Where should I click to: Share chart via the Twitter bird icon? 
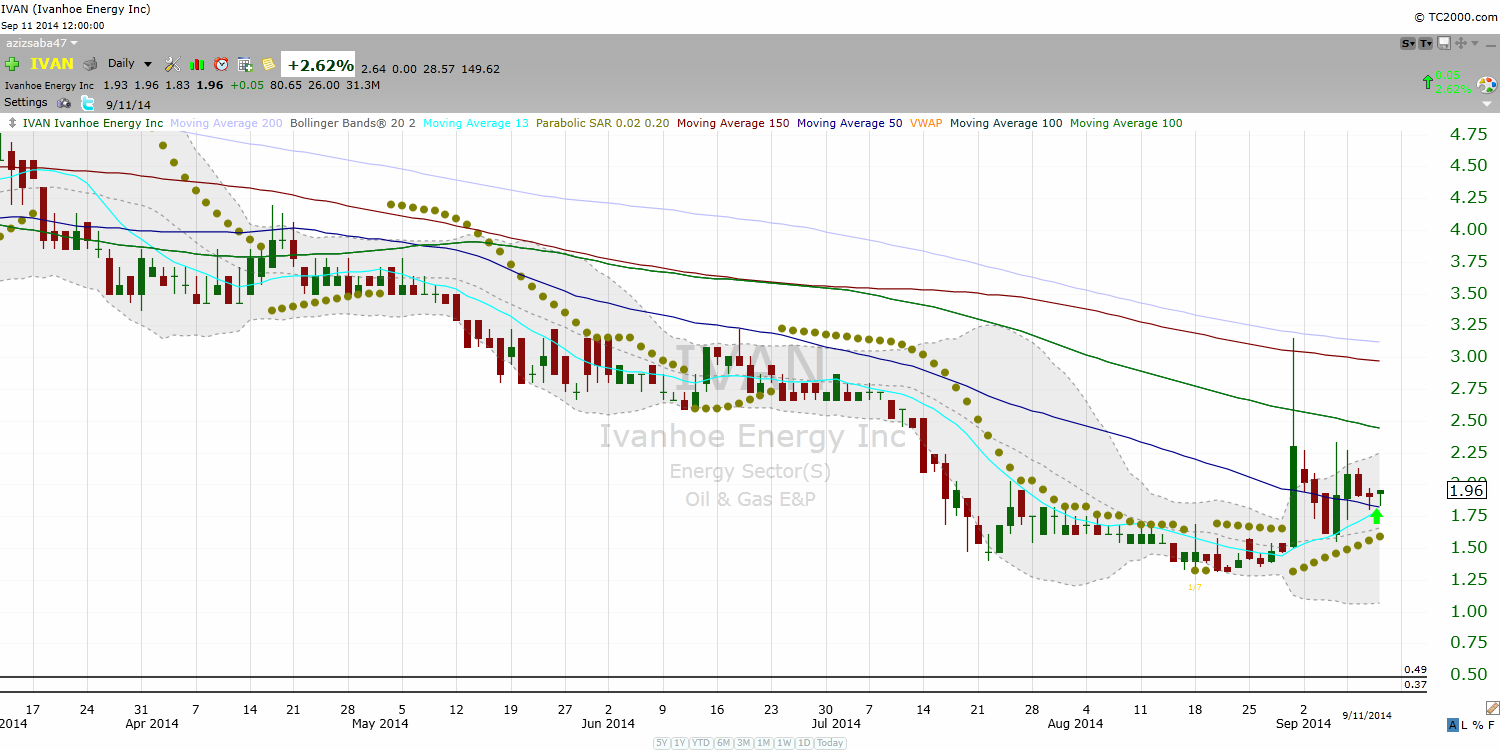tap(87, 103)
